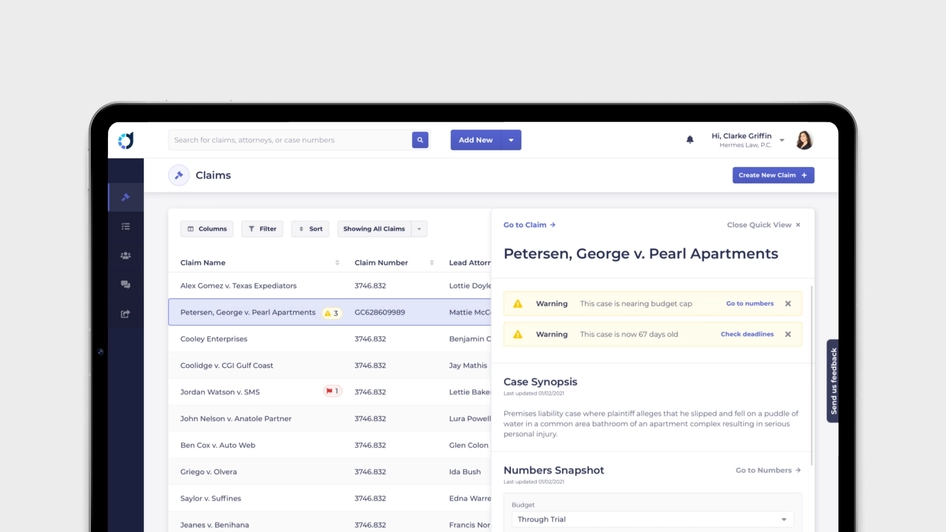Click Go to numbers warning link
946x532 pixels.
pos(749,303)
